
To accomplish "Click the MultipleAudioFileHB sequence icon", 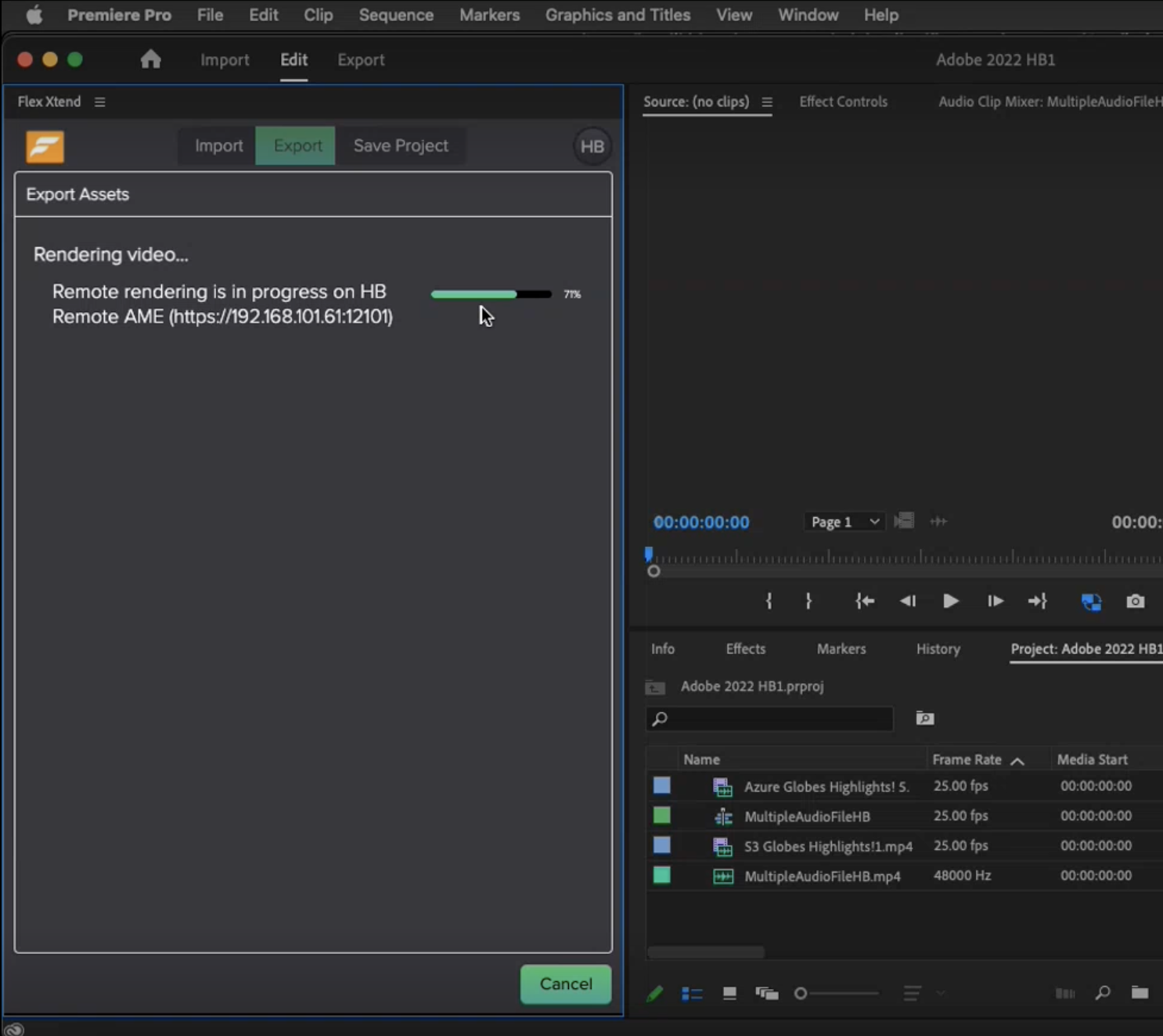I will pos(723,816).
